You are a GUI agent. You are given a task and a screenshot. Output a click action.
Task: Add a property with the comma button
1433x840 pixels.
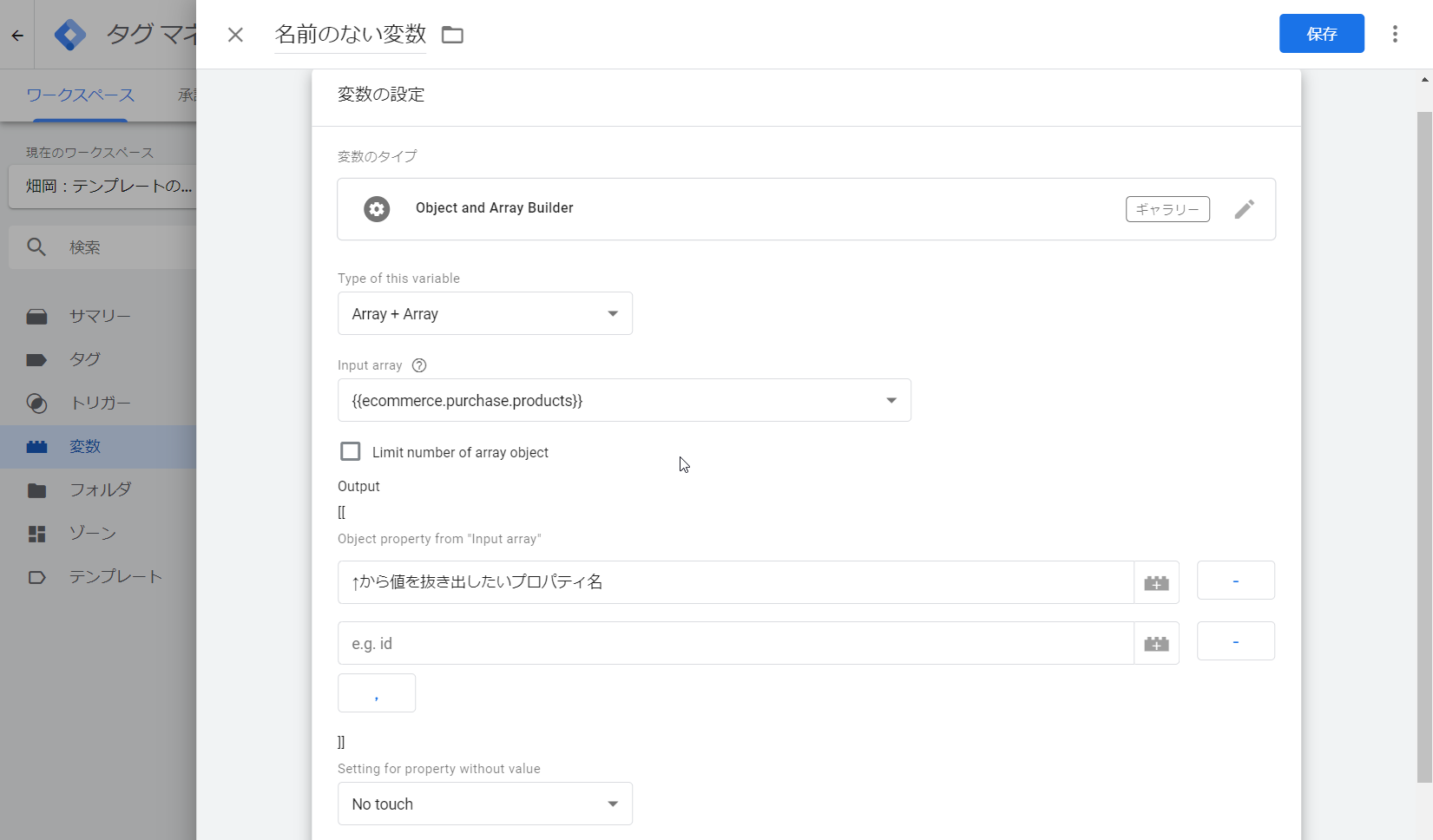pyautogui.click(x=377, y=692)
